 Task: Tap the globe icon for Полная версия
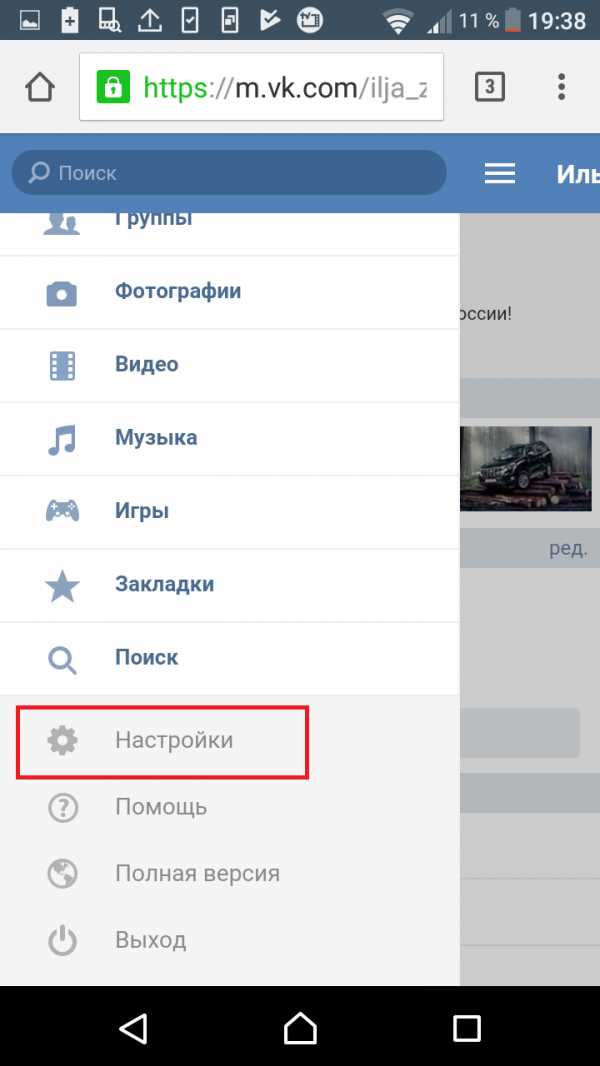click(63, 874)
